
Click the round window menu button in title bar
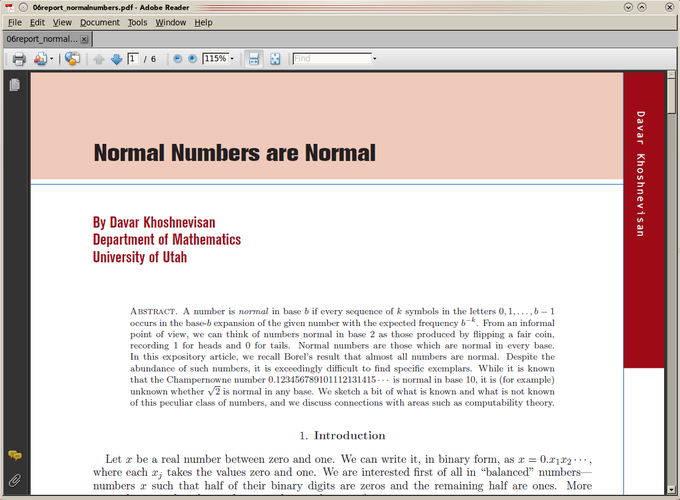pyautogui.click(x=23, y=7)
